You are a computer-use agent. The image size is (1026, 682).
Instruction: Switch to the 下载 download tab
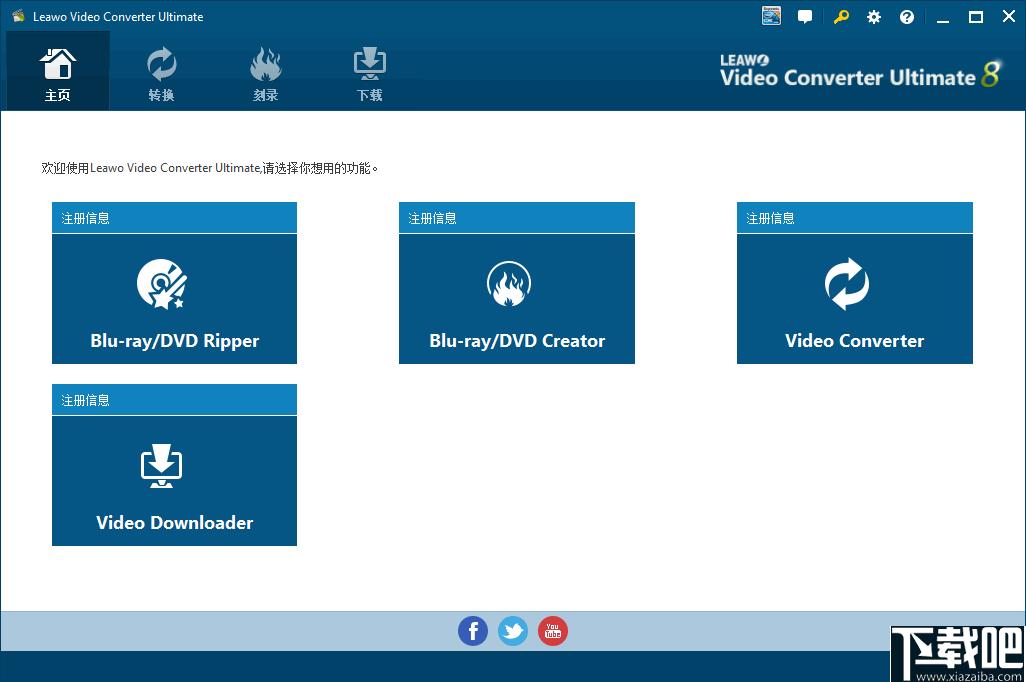coord(370,71)
